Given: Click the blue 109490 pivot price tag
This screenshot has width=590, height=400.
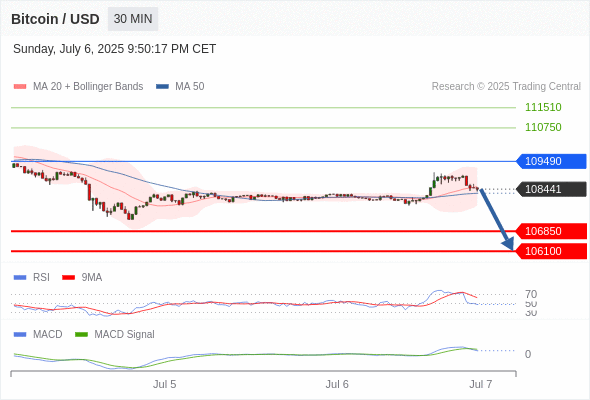Looking at the screenshot, I should pyautogui.click(x=551, y=161).
